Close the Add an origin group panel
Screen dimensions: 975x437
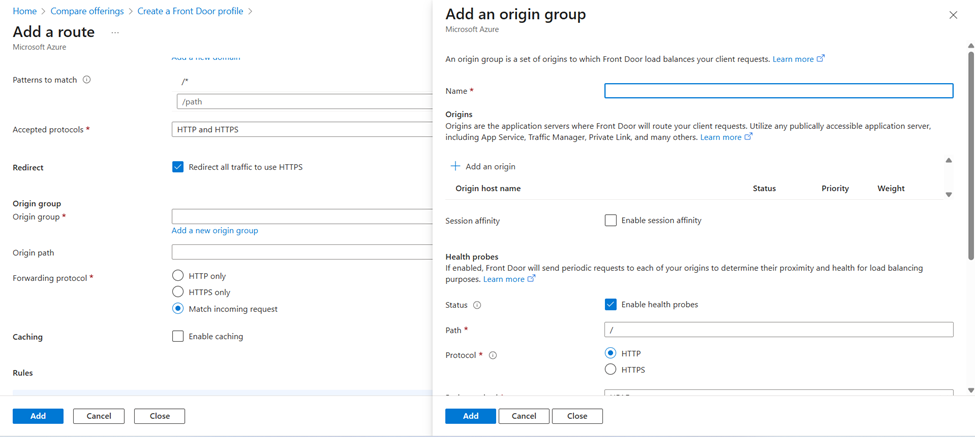tap(953, 15)
